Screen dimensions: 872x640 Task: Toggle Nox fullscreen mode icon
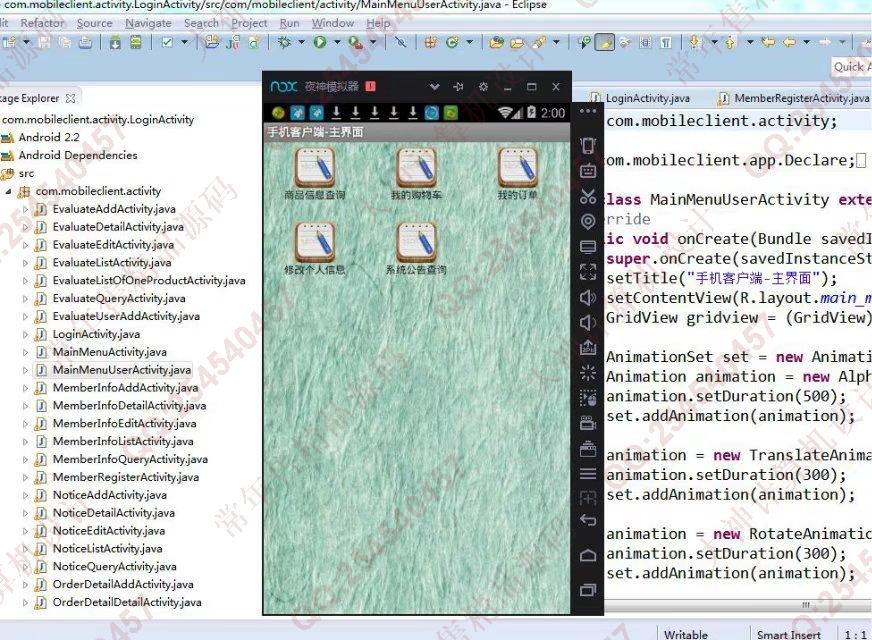pos(588,272)
